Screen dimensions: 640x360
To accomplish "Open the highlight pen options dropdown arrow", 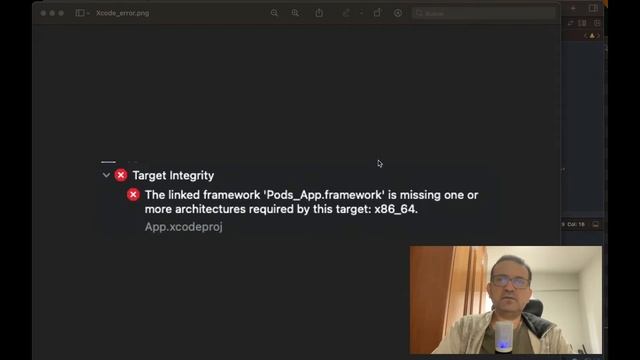I will 362,13.
